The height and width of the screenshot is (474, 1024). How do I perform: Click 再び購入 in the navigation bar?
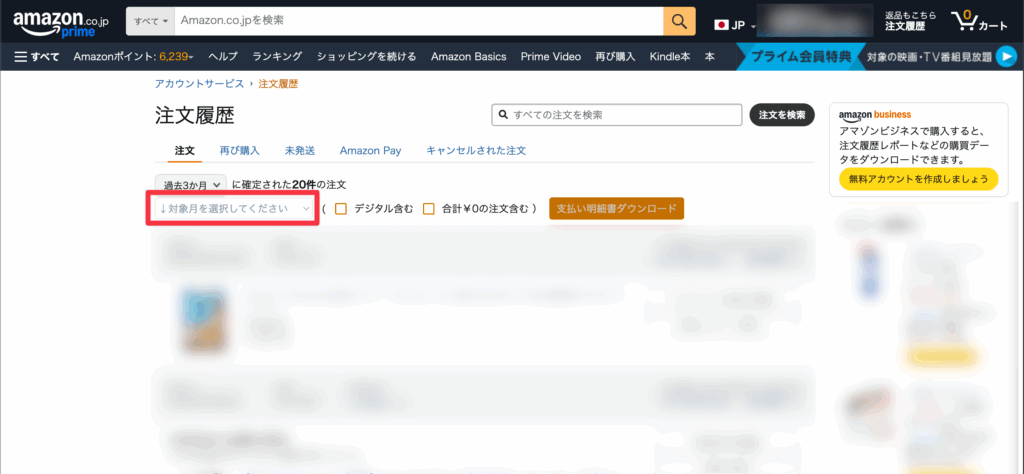coord(615,57)
